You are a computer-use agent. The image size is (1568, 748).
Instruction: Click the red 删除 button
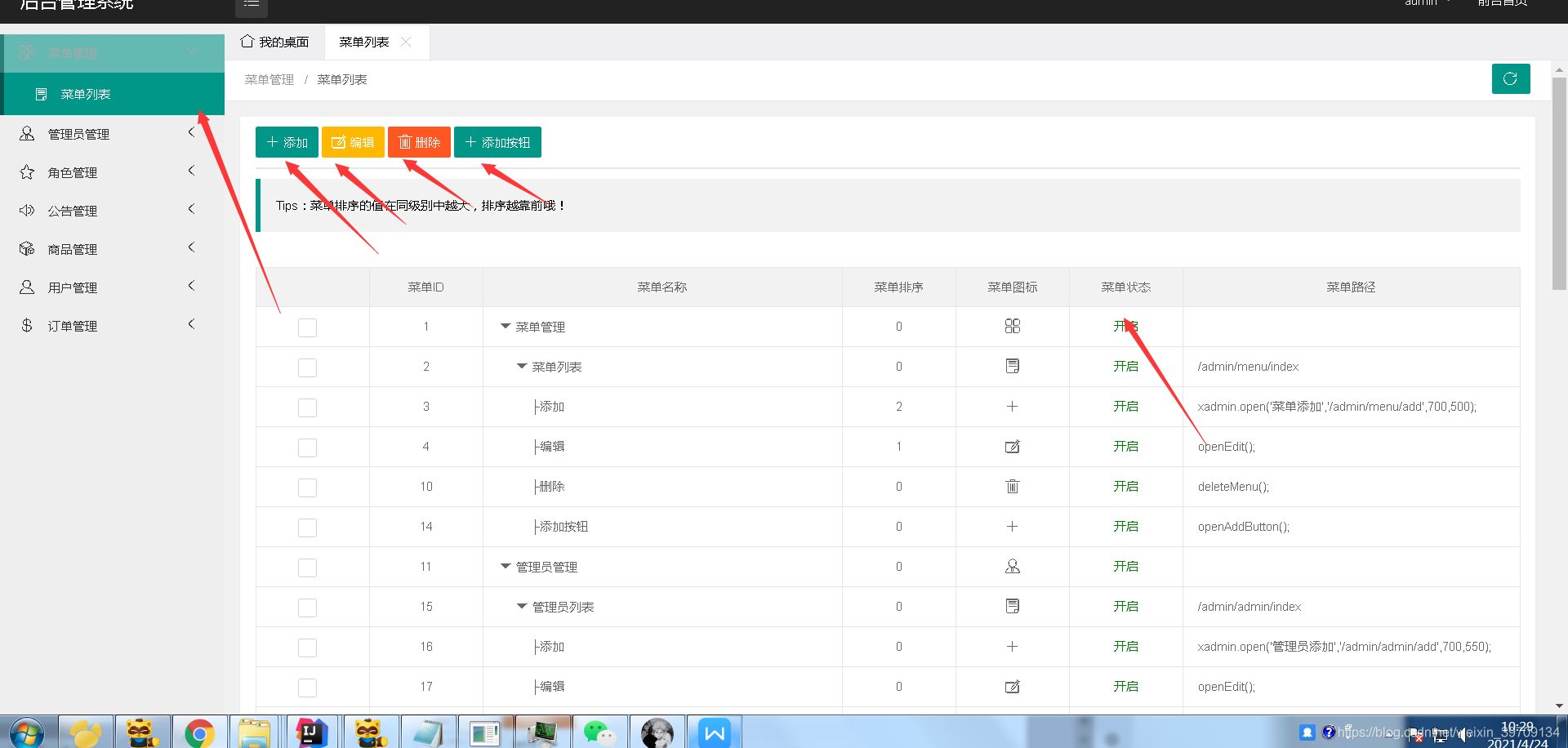(419, 142)
